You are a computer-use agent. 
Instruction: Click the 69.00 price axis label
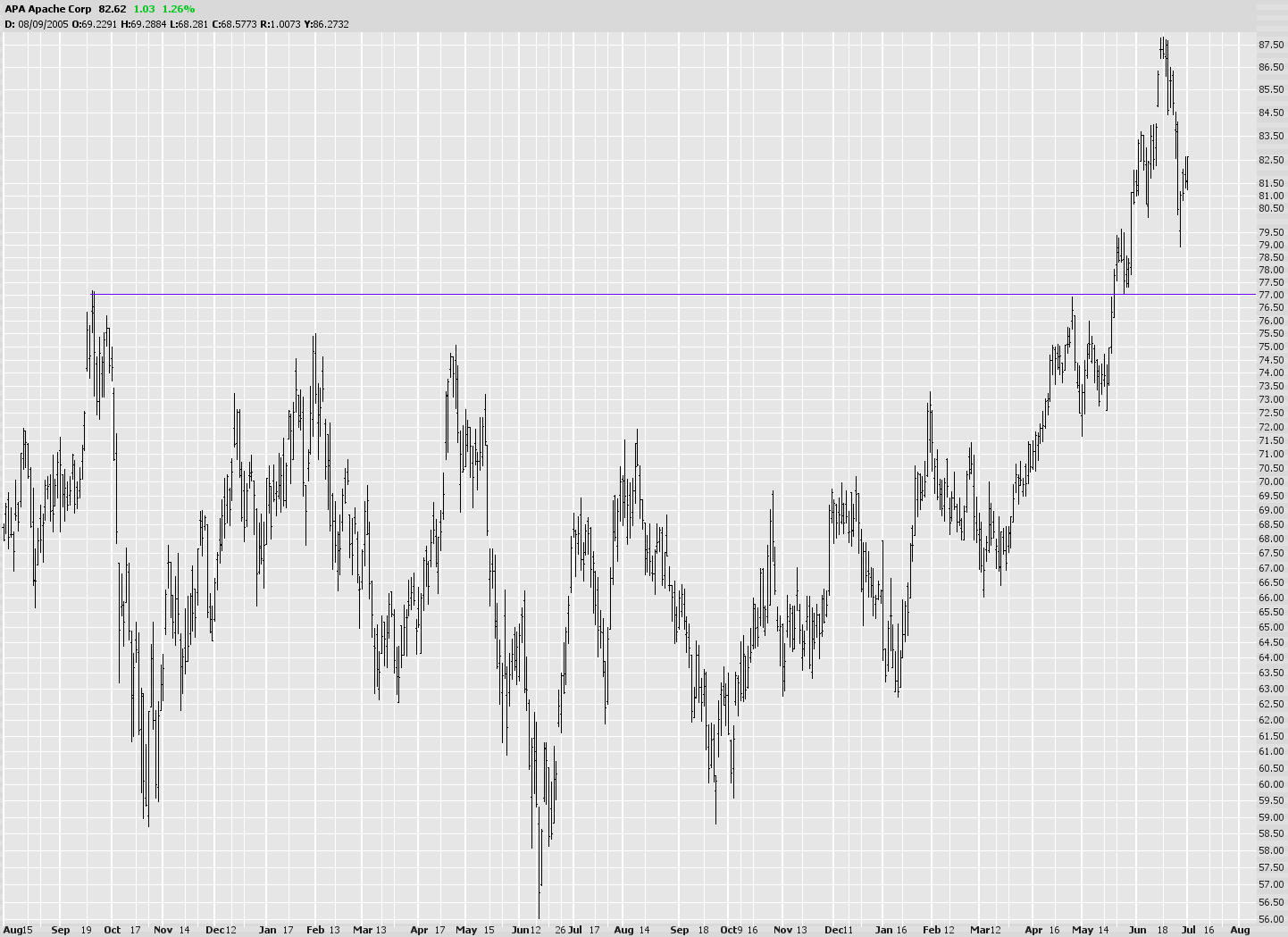1271,510
